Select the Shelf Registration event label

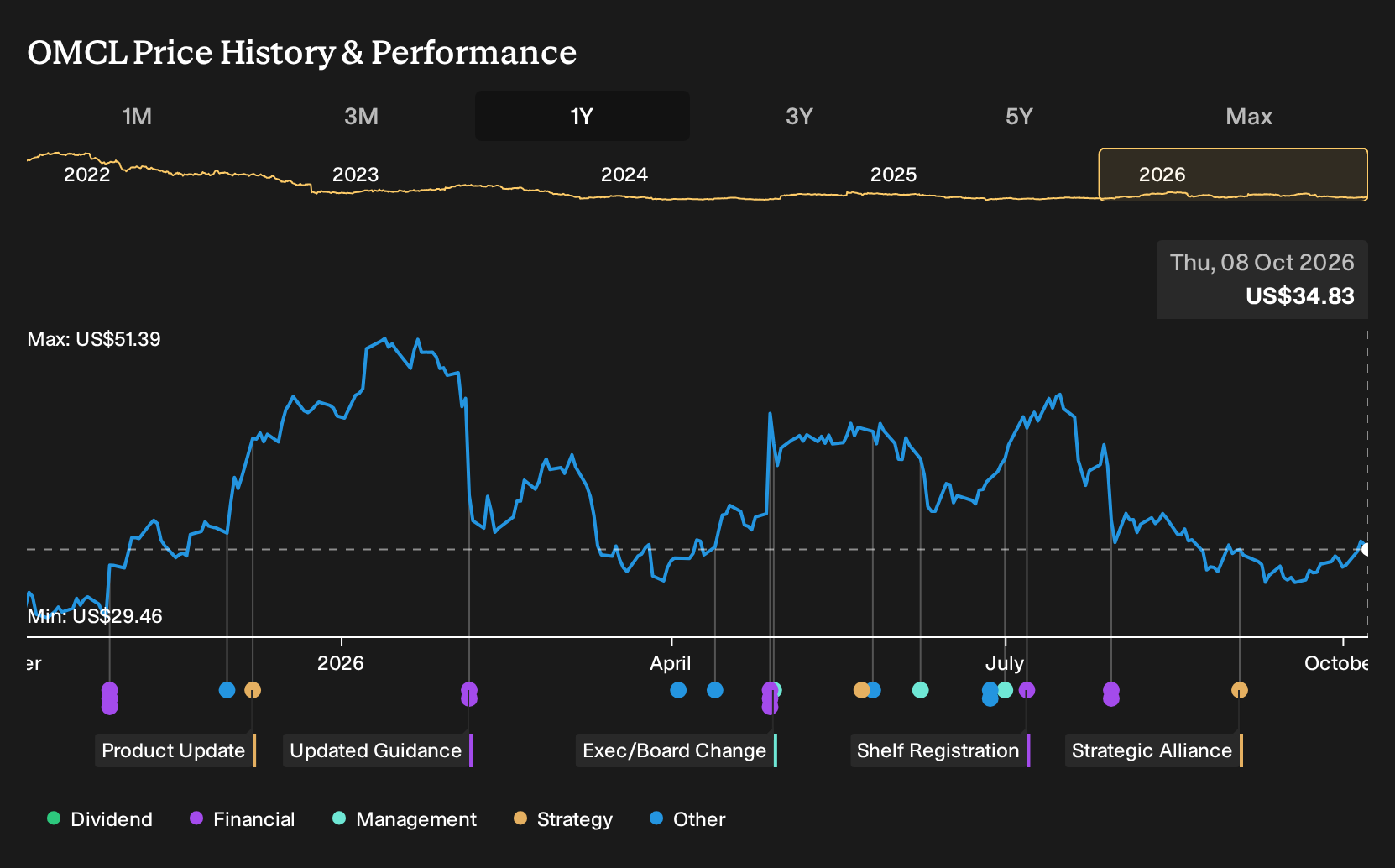pyautogui.click(x=940, y=750)
